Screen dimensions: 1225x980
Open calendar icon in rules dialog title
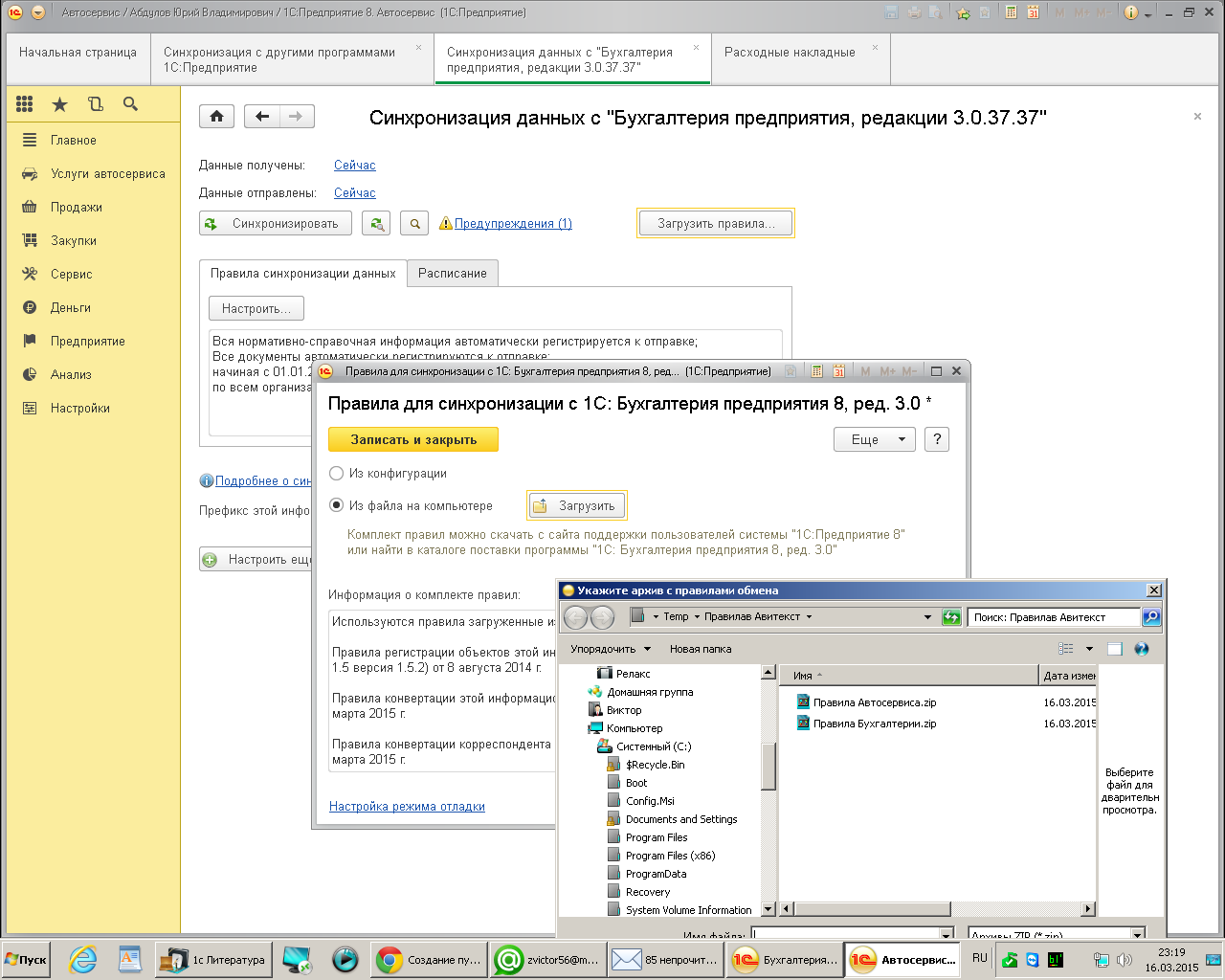pos(838,371)
